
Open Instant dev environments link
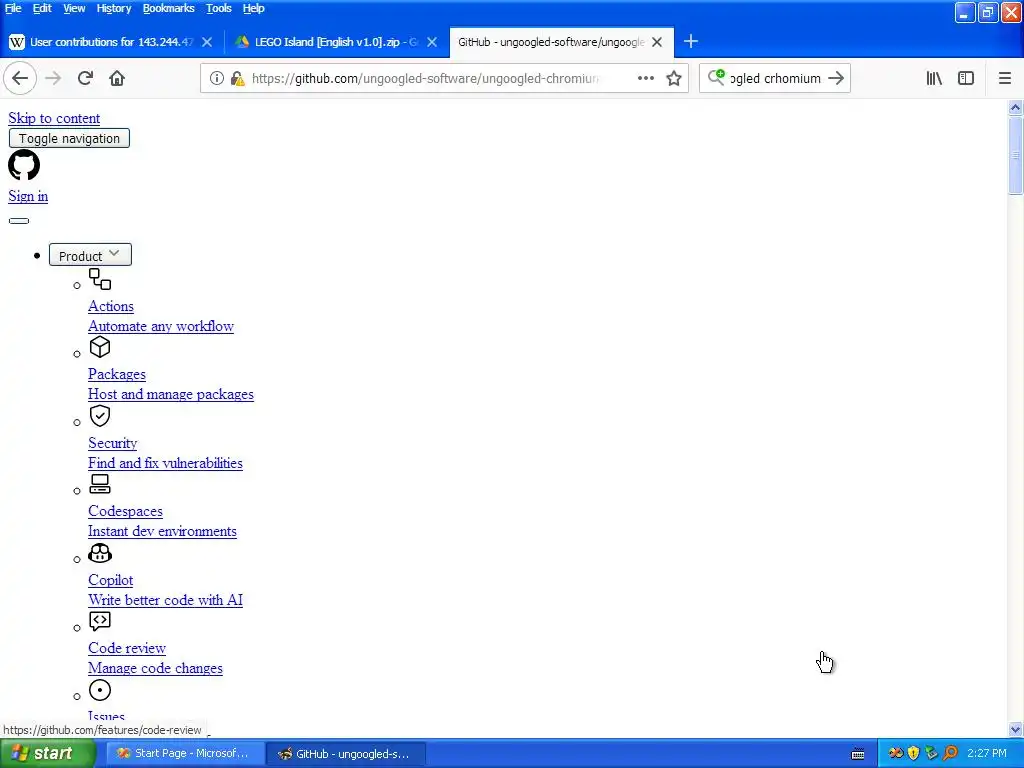coord(163,531)
